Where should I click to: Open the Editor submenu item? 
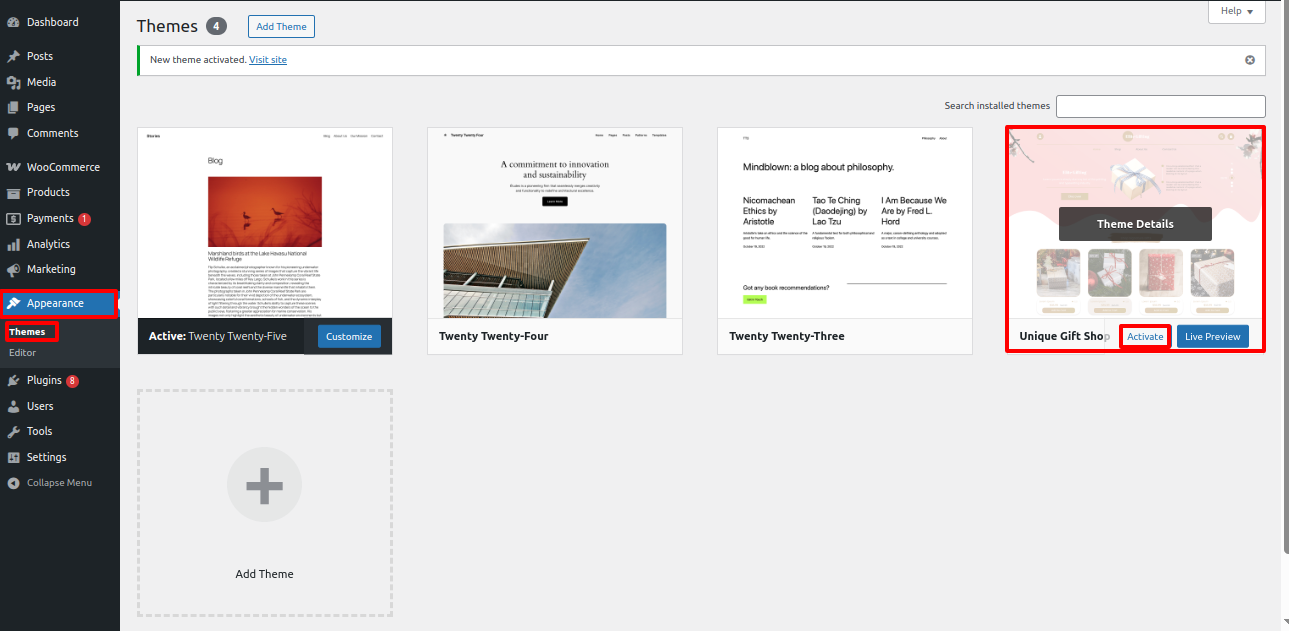pos(23,353)
